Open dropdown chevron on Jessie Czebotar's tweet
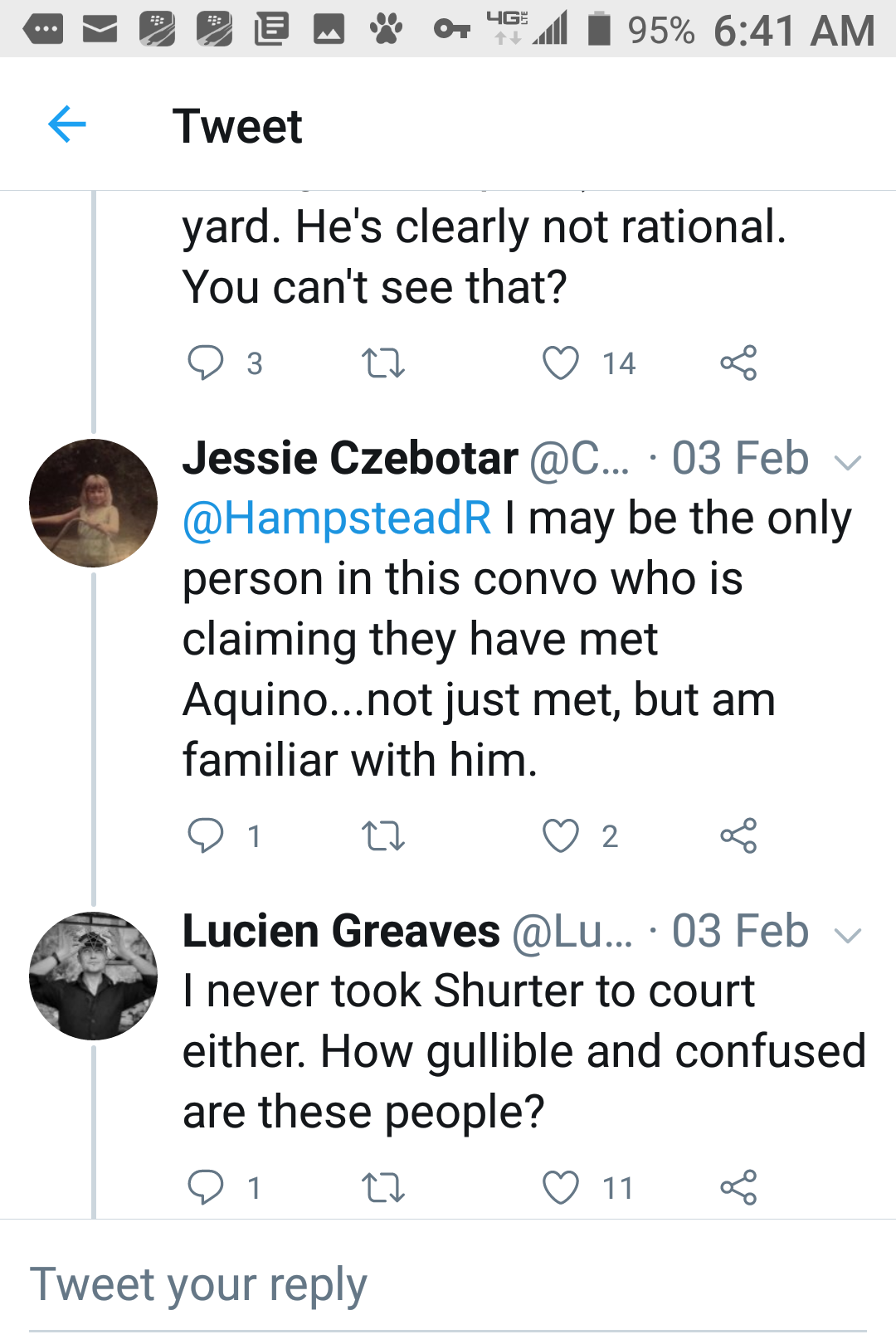Image resolution: width=896 pixels, height=1344 pixels. click(848, 462)
